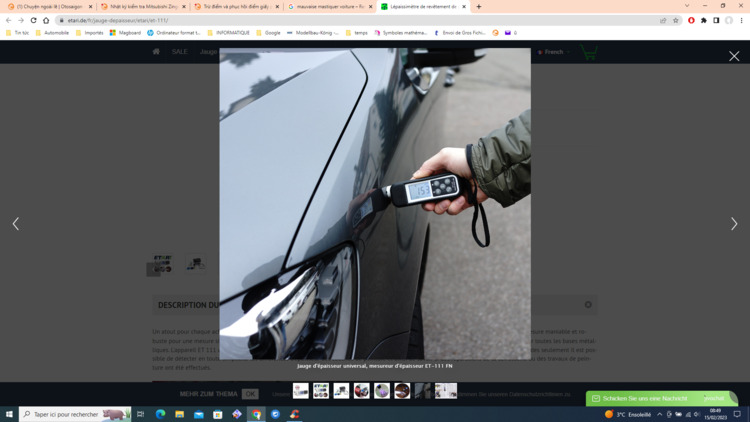Close the mauvaise mastiquer voiture tab

click(x=370, y=7)
